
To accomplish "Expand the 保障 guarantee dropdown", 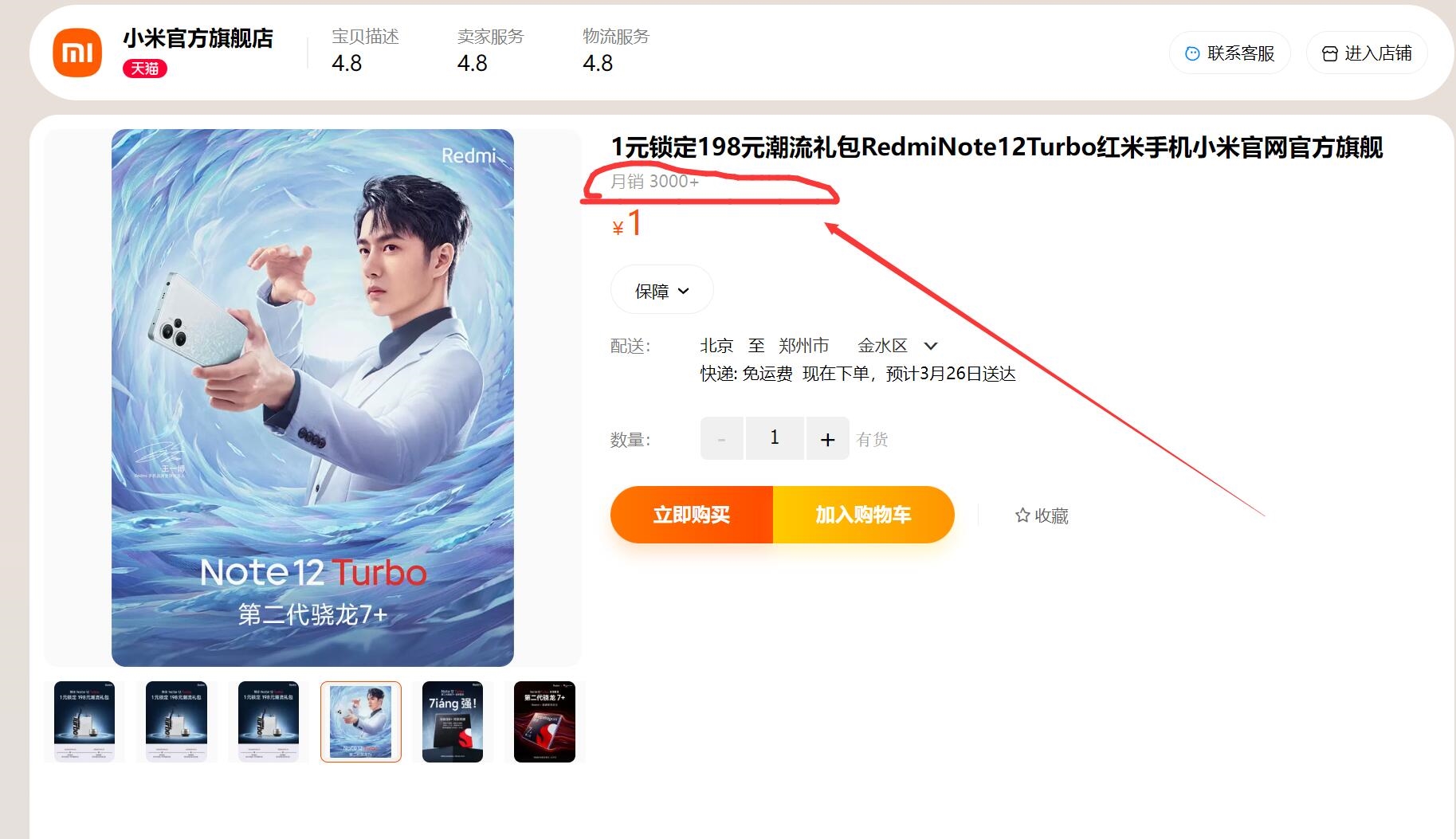I will coord(661,291).
